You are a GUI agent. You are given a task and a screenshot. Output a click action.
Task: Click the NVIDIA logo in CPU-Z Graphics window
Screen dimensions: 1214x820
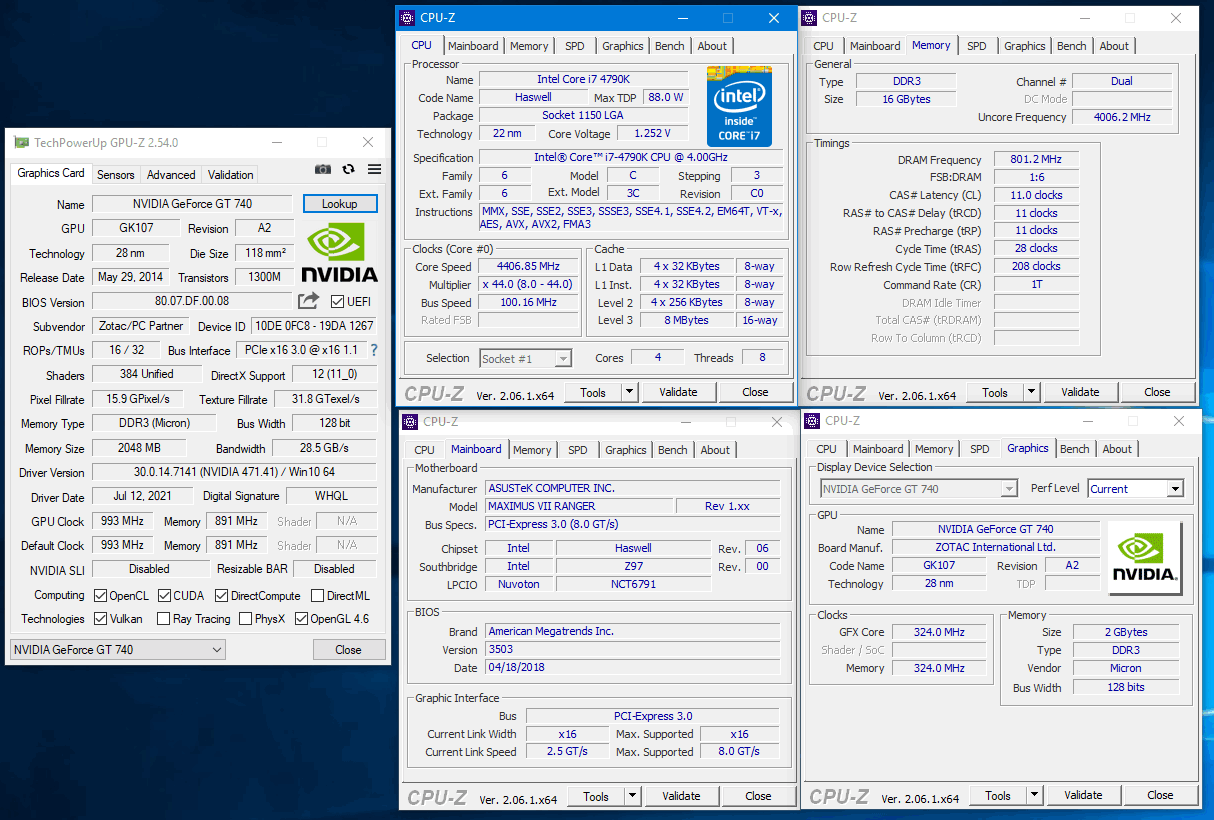(x=1145, y=559)
